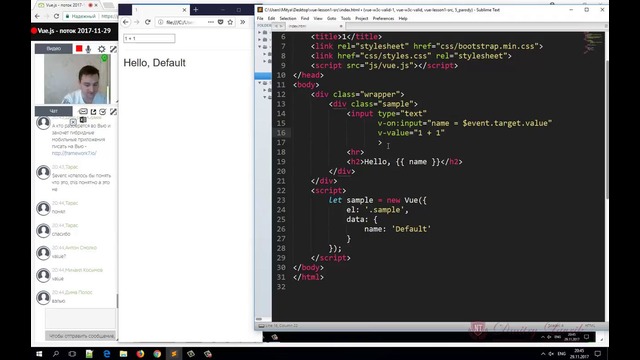Open Sublime Text View menu
Viewport: 640px width, 360px height.
pyautogui.click(x=318, y=18)
